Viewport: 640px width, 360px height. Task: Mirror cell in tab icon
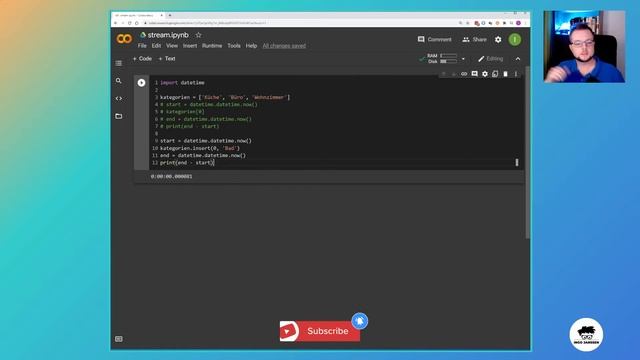(x=495, y=74)
